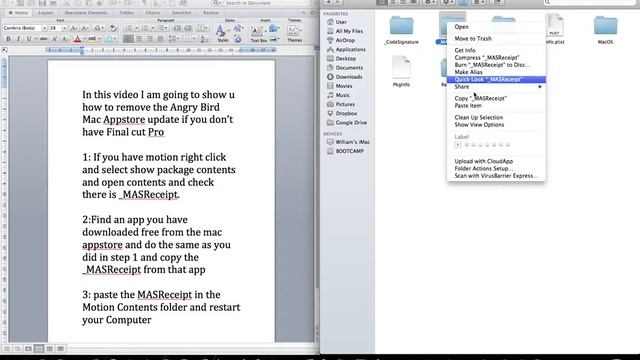Click the align text right icon

(x=149, y=39)
